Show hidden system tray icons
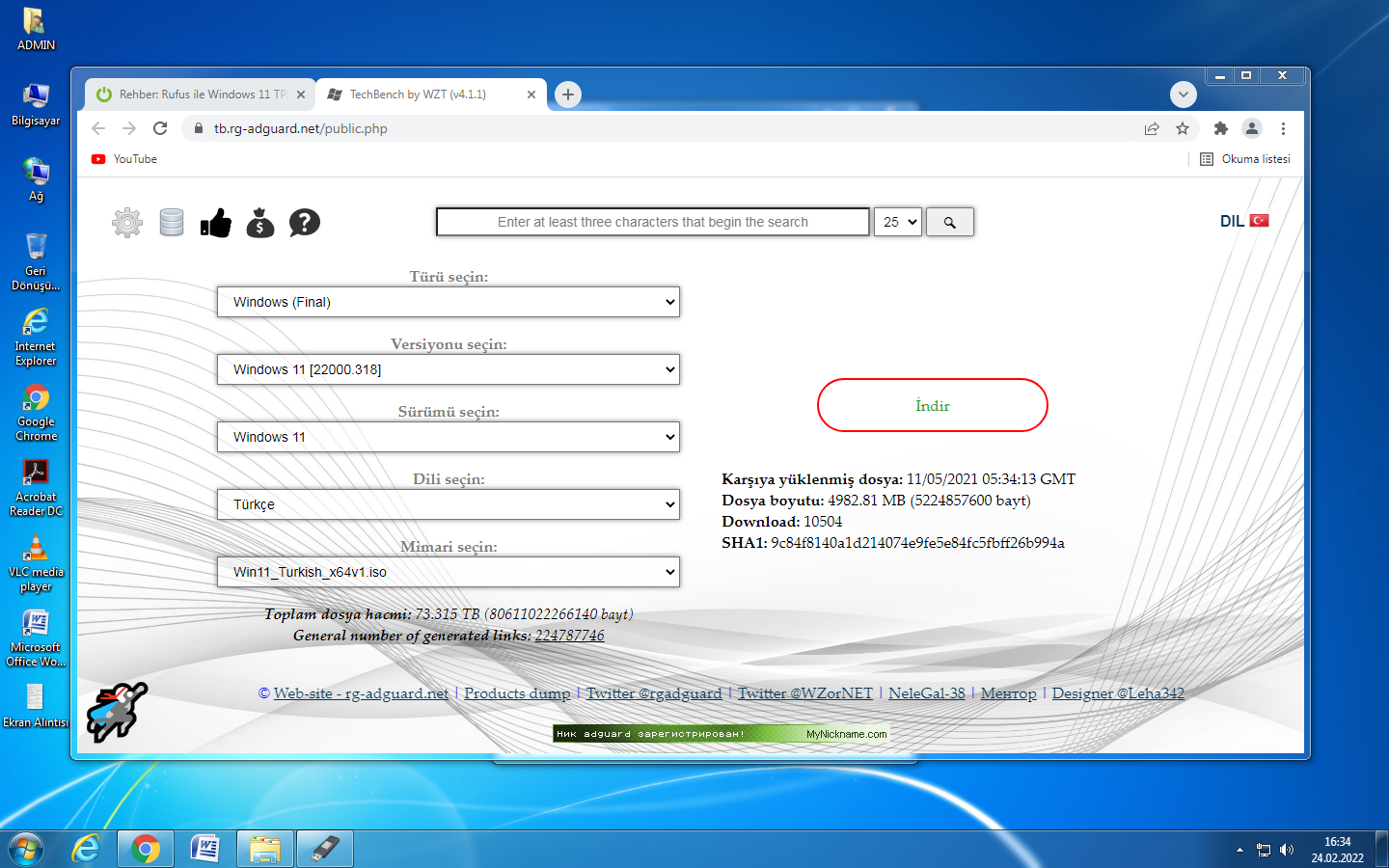The height and width of the screenshot is (868, 1389). point(1239,850)
